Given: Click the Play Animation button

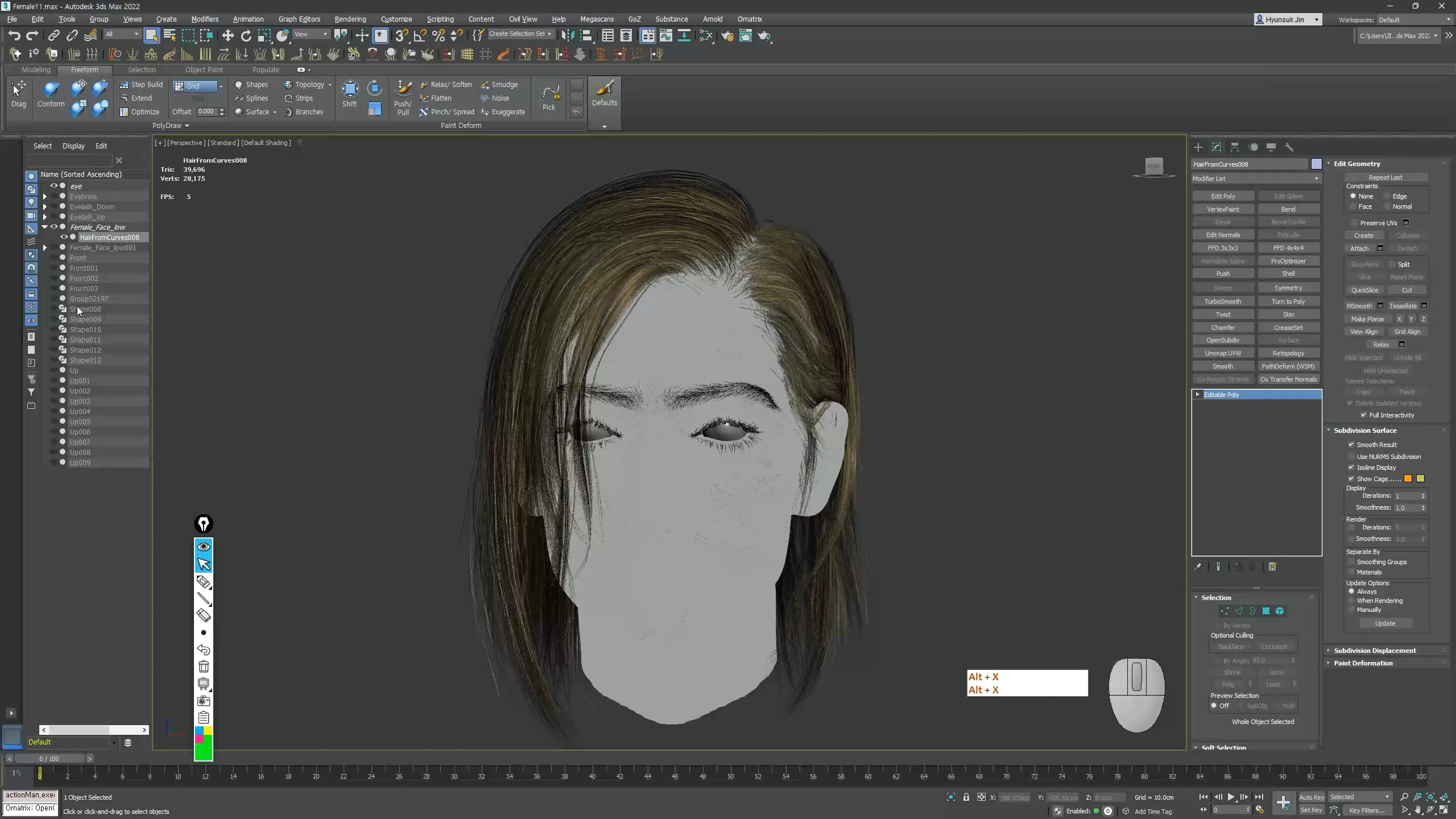Looking at the screenshot, I should point(1231,797).
